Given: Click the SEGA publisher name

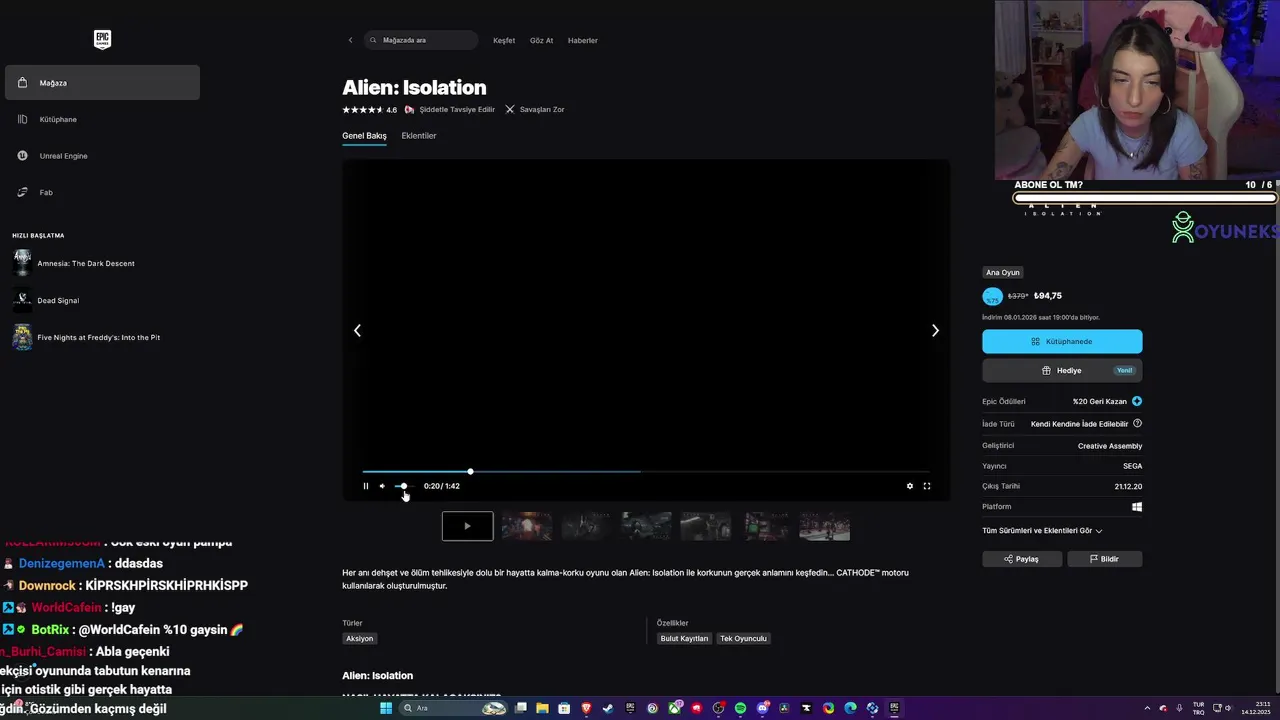Looking at the screenshot, I should [1132, 466].
